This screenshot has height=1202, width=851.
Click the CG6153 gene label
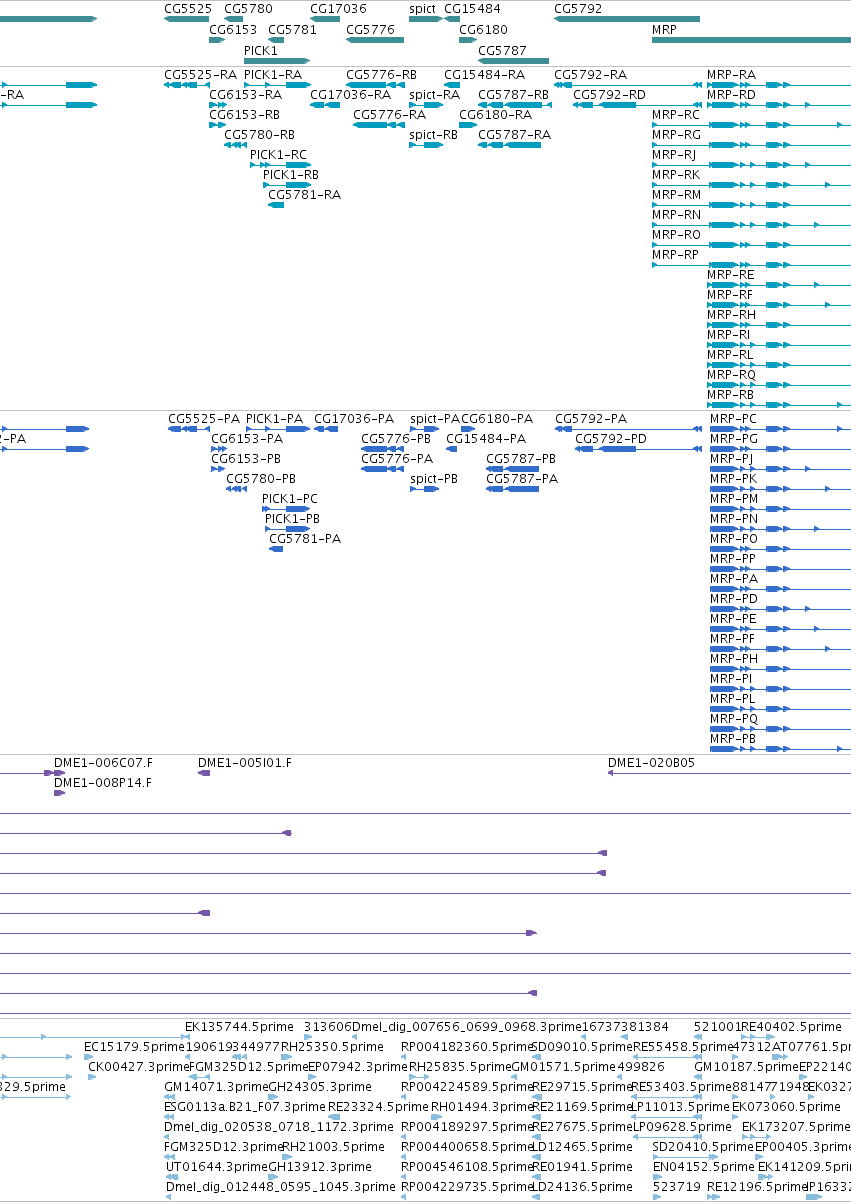click(x=233, y=30)
